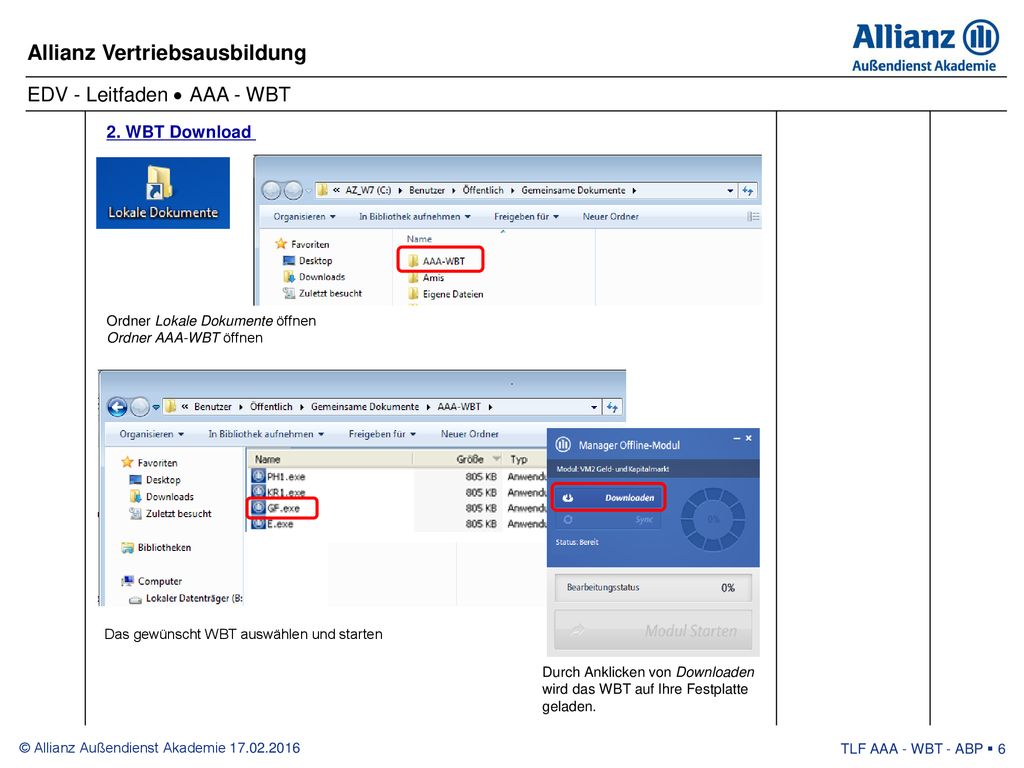
Task: Open the Eigene Dateien folder
Action: click(446, 294)
